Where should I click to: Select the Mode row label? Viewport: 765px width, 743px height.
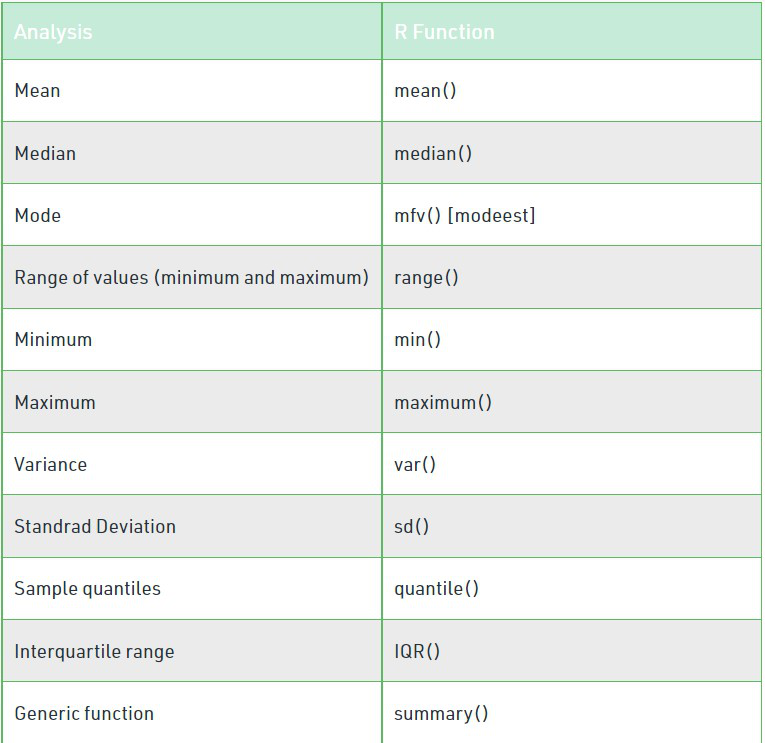[38, 215]
